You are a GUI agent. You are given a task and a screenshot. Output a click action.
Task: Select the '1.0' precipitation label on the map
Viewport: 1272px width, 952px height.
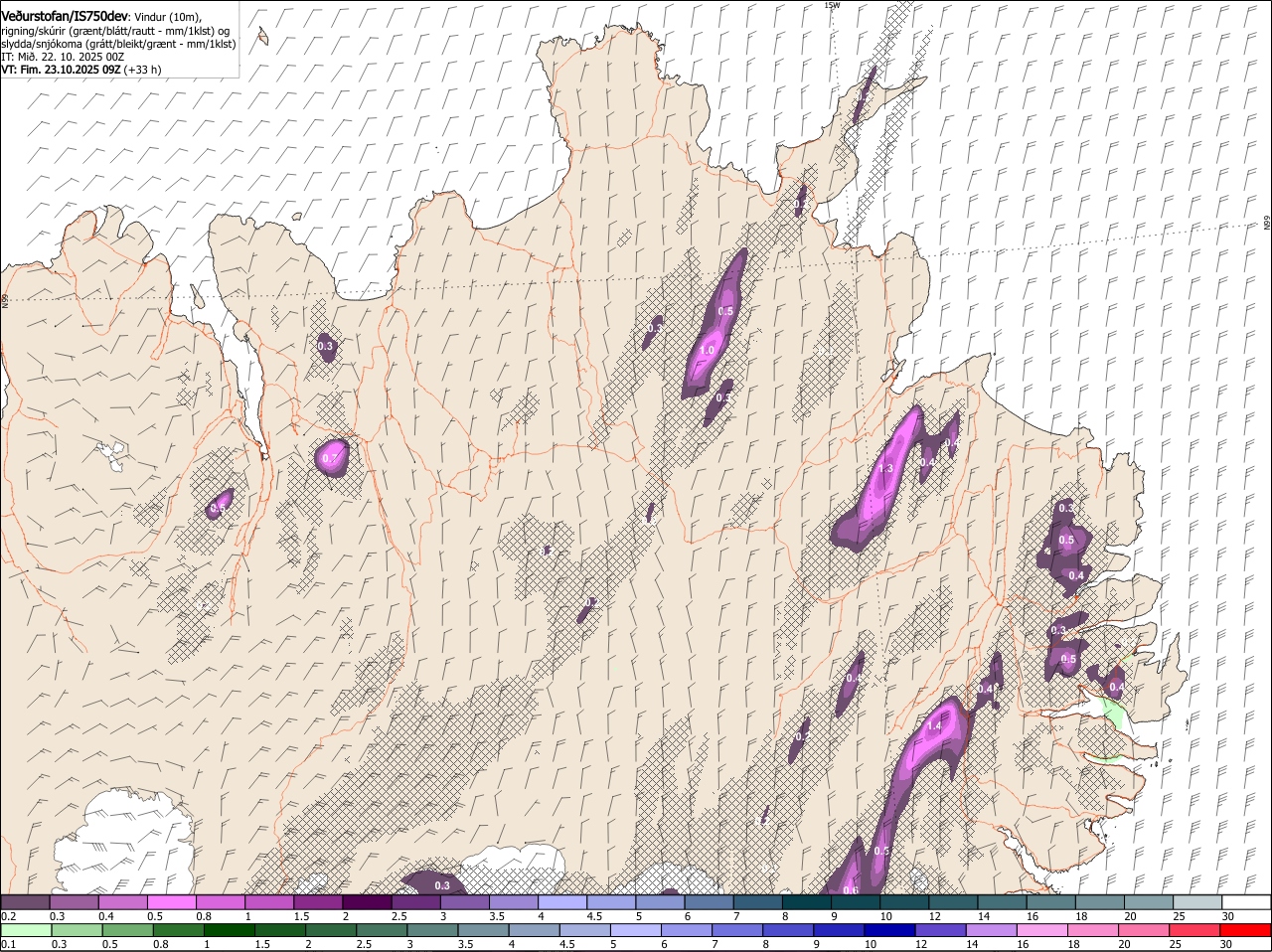click(708, 350)
